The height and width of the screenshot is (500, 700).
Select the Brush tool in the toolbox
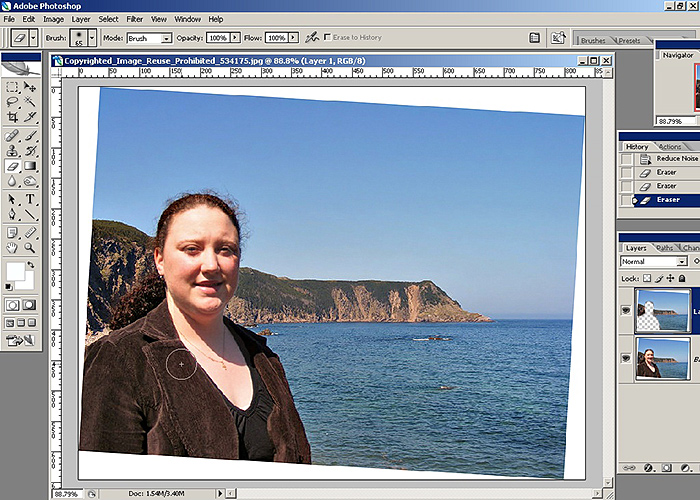[x=30, y=135]
